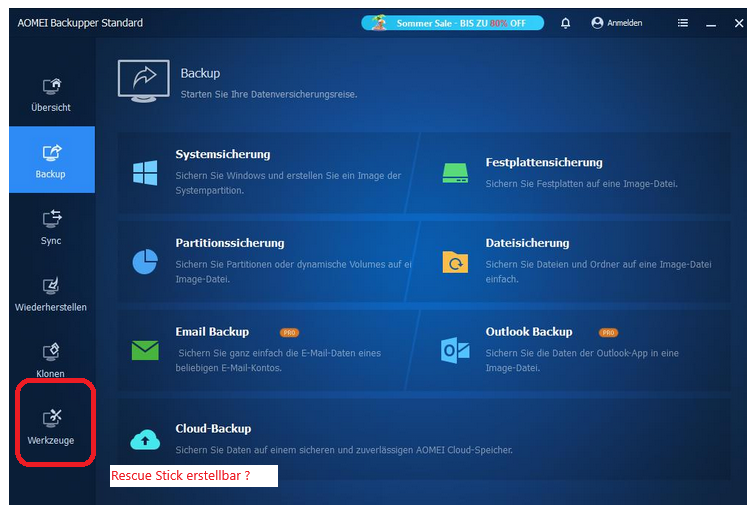756x505 pixels.
Task: Minimize the AOMEI Backupper window
Action: click(711, 23)
